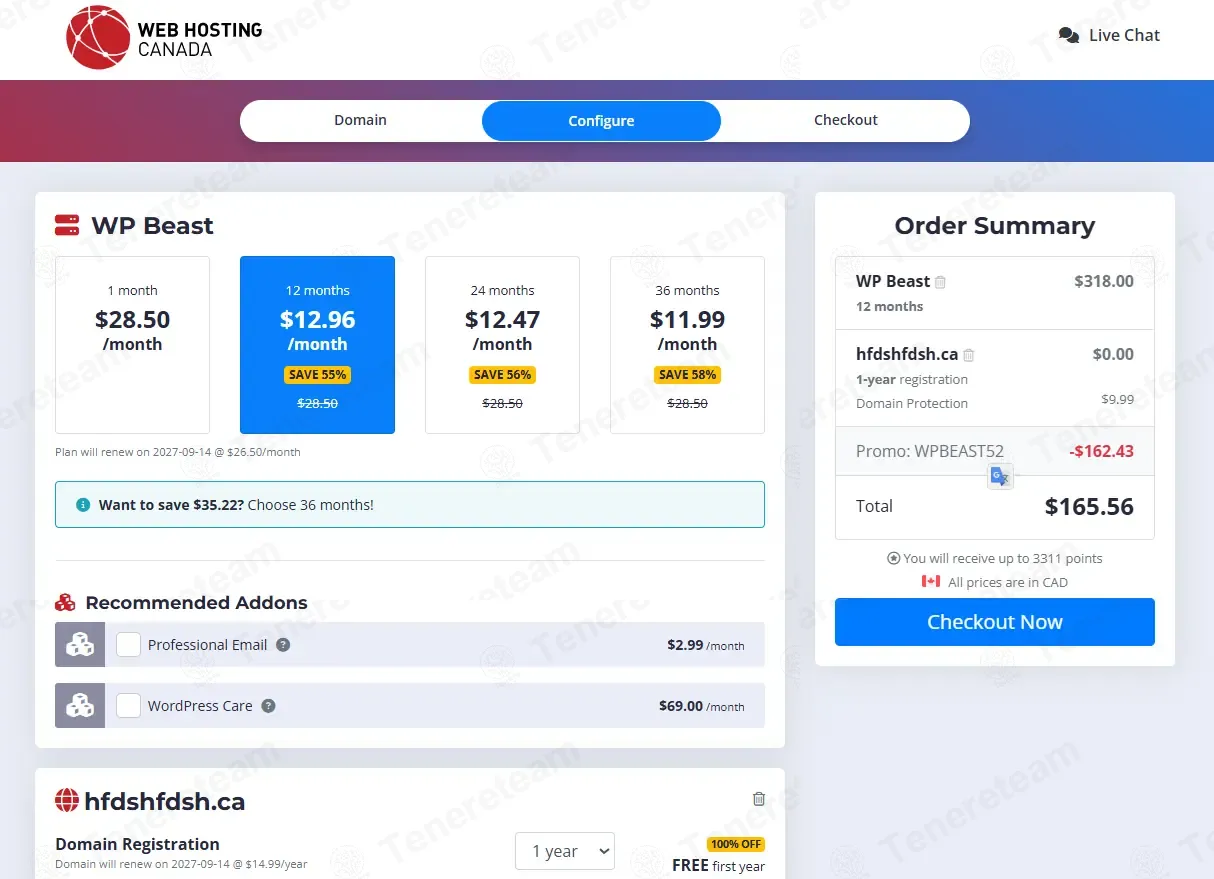This screenshot has width=1214, height=879.
Task: Click the Plan will renew on 2027-09-14 note
Action: [x=178, y=452]
